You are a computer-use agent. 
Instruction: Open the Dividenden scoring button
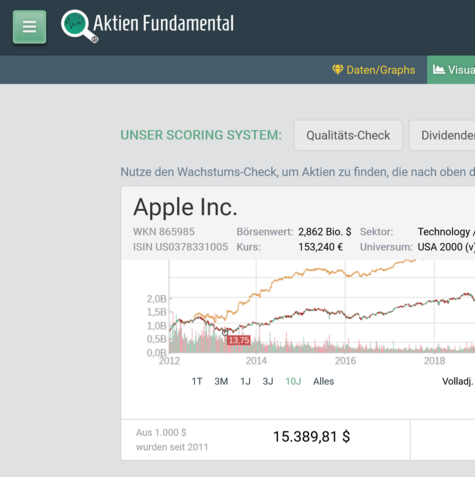[x=442, y=135]
